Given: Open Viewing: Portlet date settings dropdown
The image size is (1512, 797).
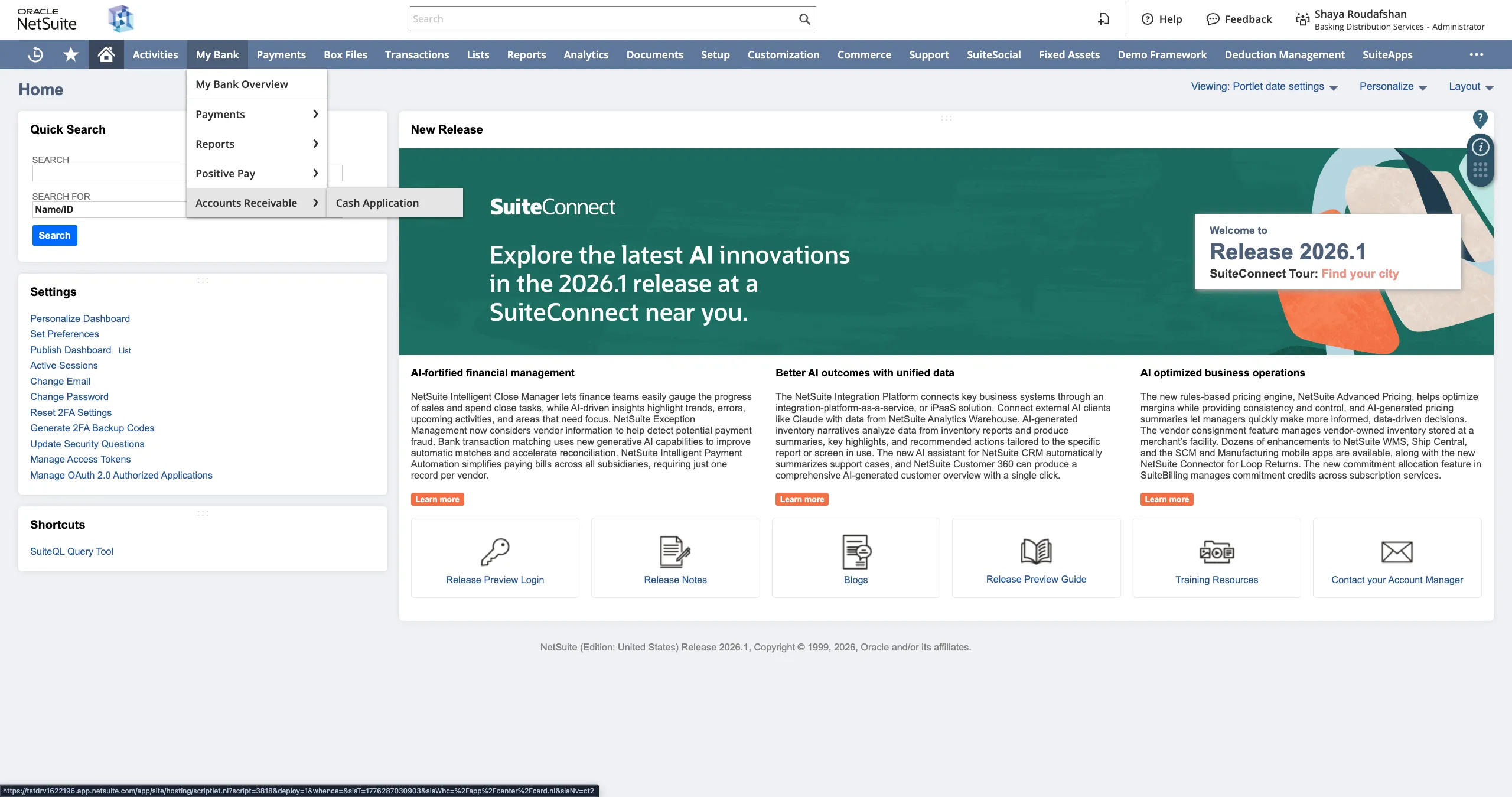Looking at the screenshot, I should 1264,86.
